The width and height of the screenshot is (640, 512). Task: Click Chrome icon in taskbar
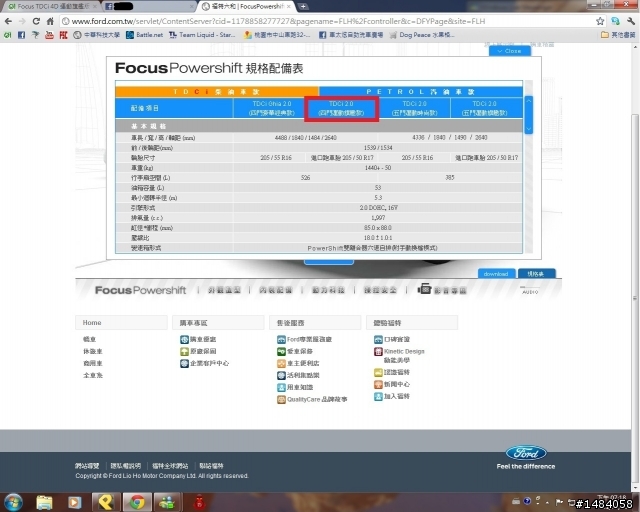[x=137, y=502]
